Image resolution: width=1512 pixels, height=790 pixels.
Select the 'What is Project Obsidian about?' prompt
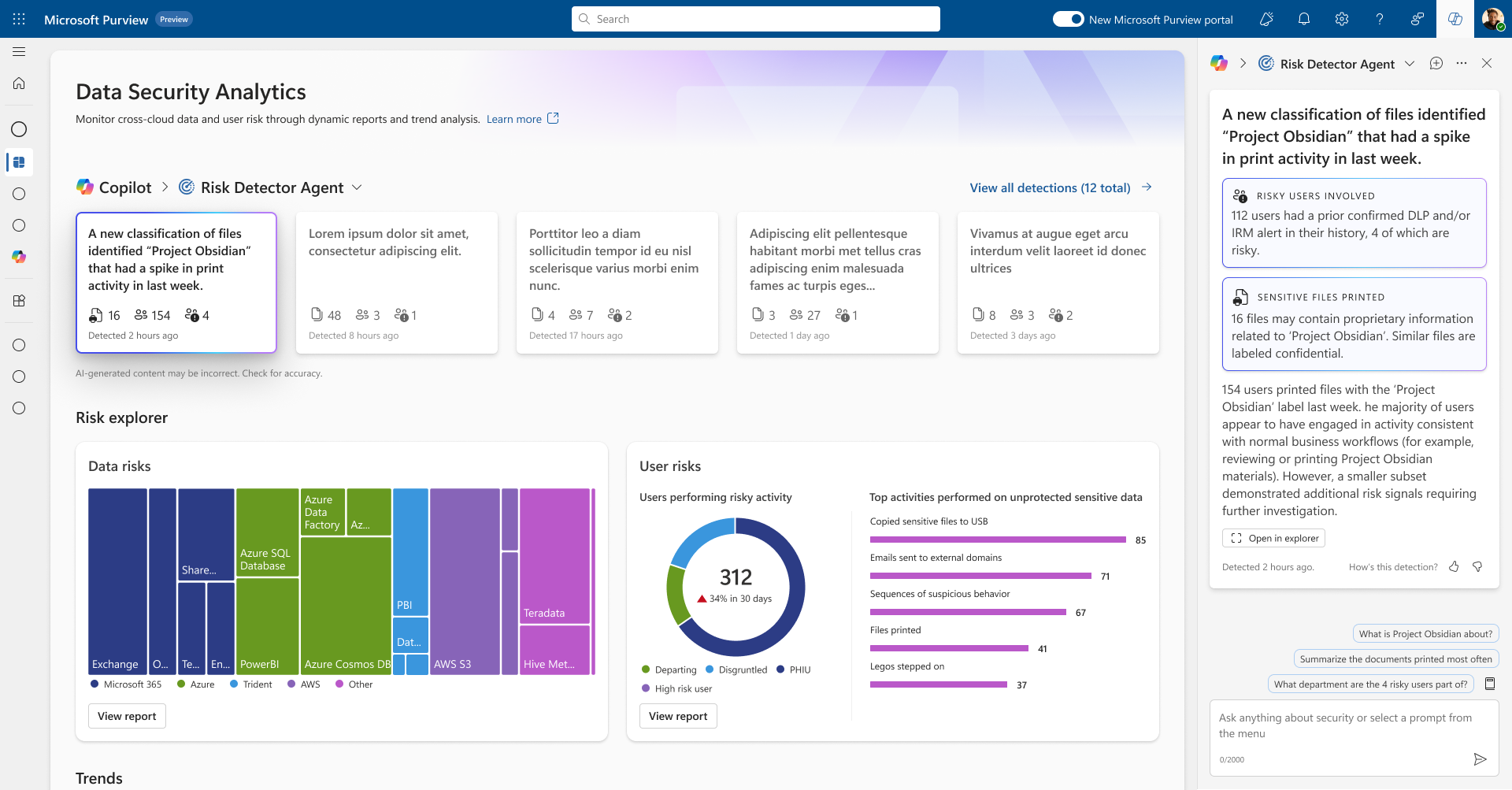[1425, 634]
